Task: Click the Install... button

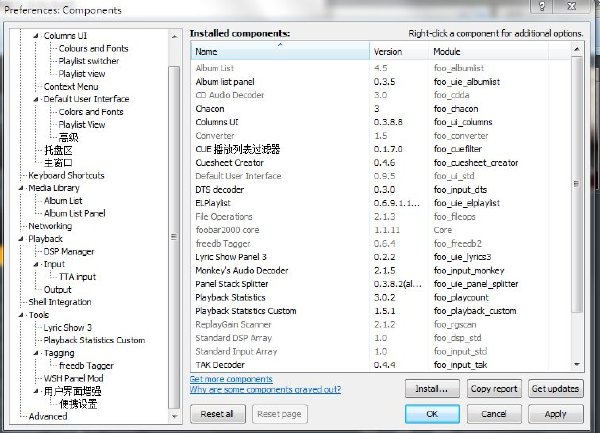Action: pyautogui.click(x=432, y=389)
